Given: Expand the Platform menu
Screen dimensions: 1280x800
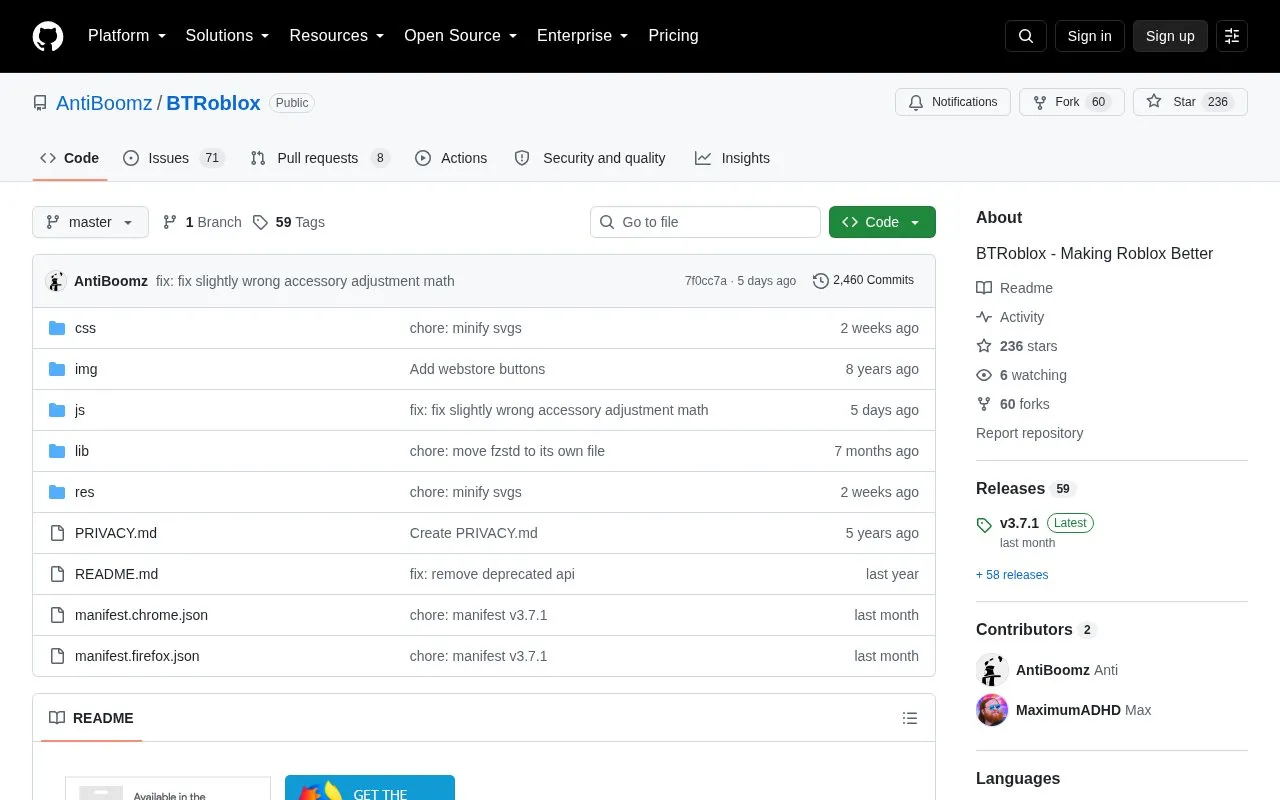Looking at the screenshot, I should coord(127,36).
